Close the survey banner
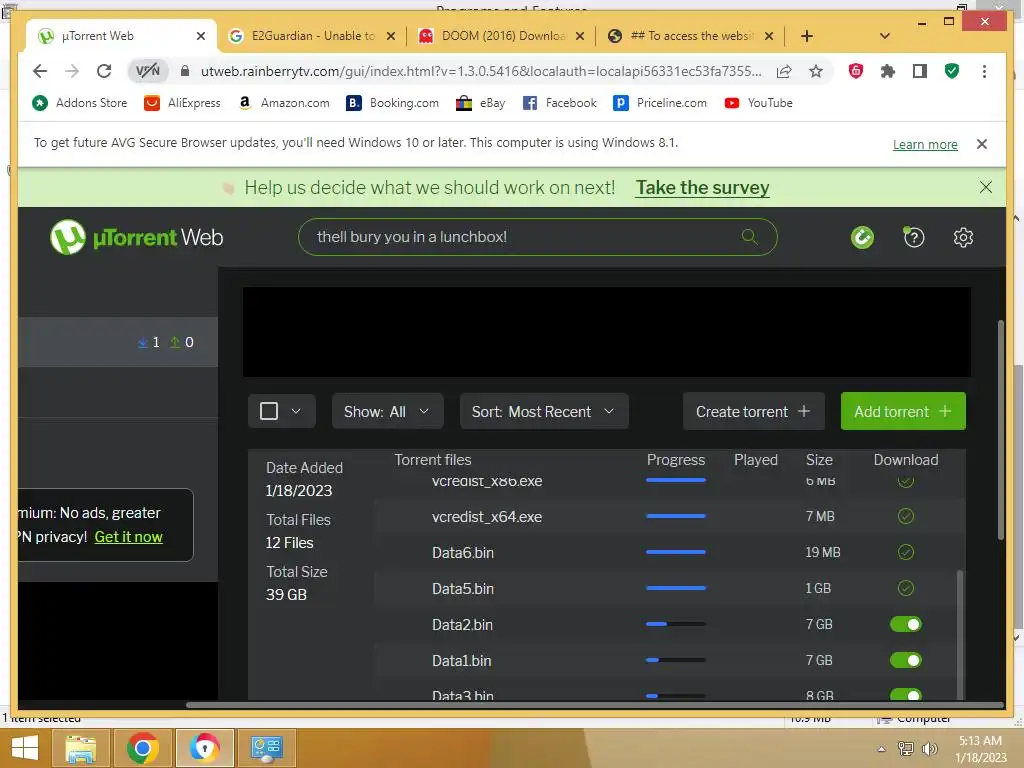Viewport: 1024px width, 768px height. 985,187
